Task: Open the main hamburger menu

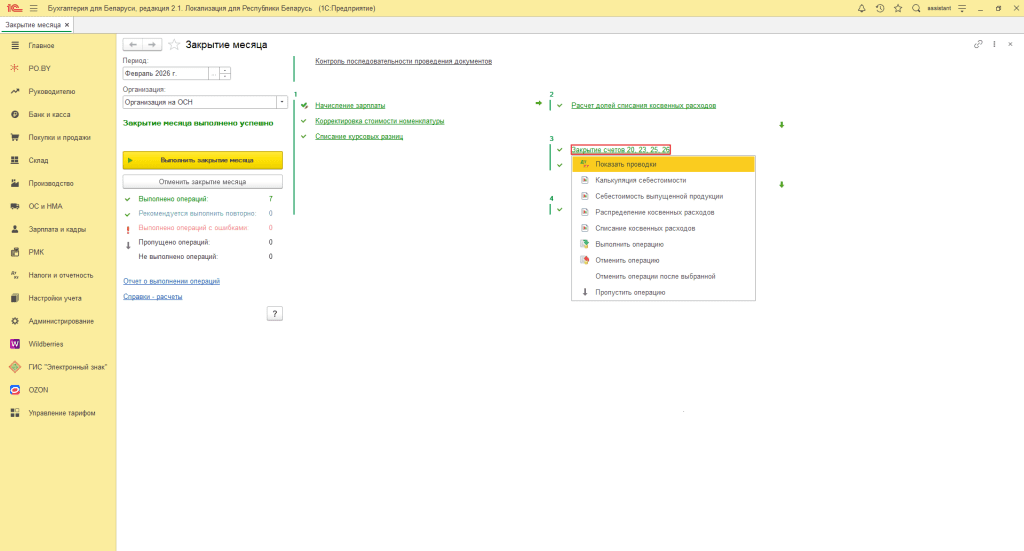Action: tap(33, 8)
